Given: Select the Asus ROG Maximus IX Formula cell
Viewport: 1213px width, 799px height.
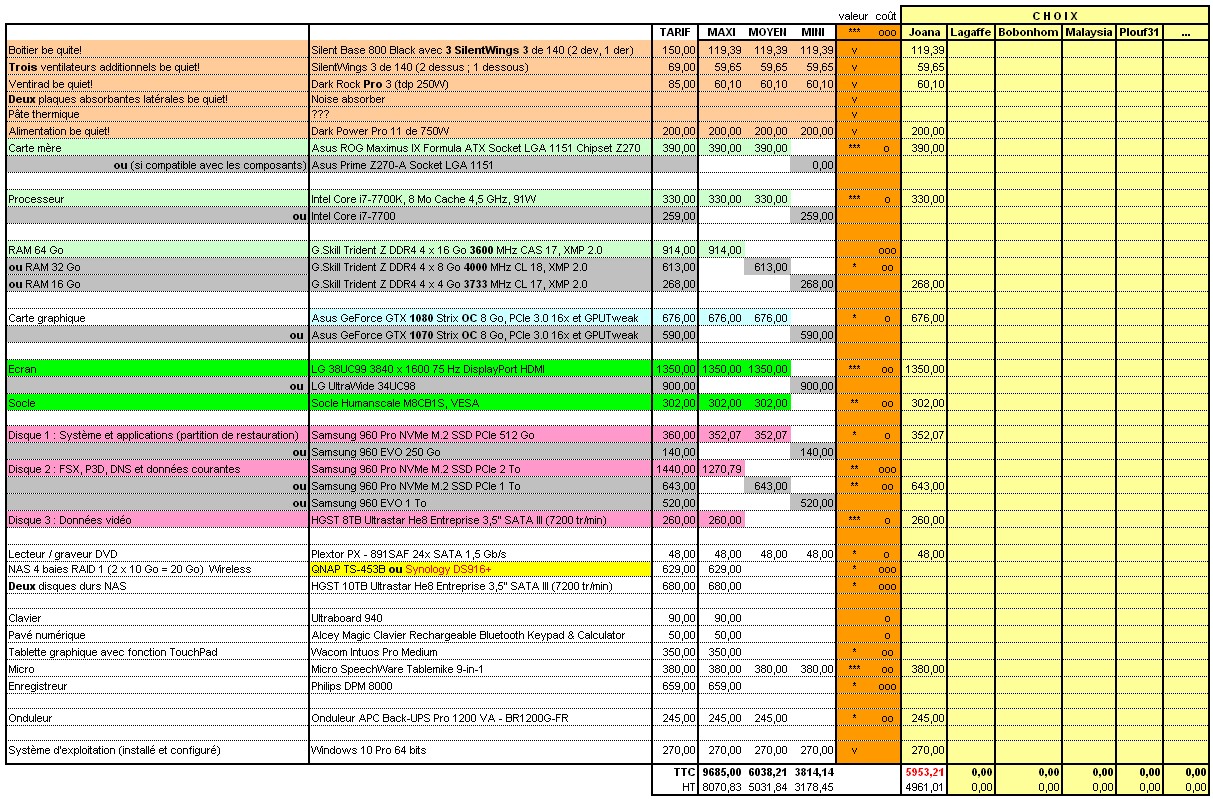Looking at the screenshot, I should click(480, 147).
